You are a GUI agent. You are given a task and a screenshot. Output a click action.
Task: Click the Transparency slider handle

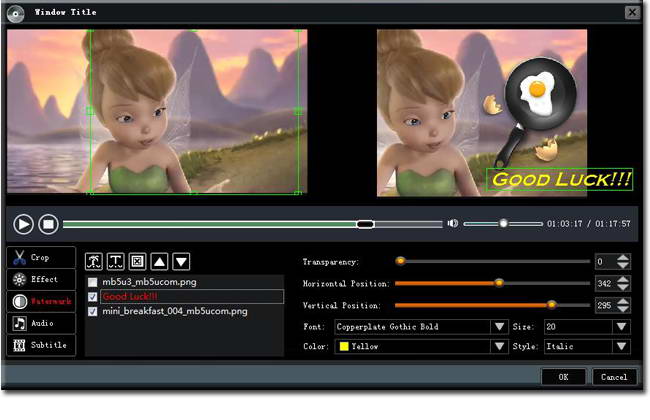tap(400, 261)
